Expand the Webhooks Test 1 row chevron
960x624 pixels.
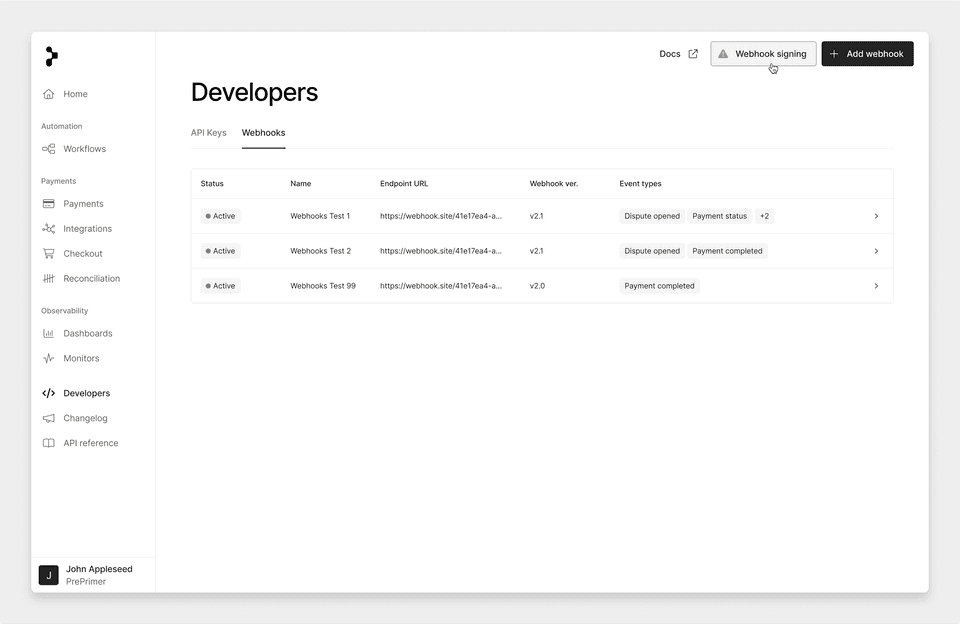pyautogui.click(x=876, y=216)
